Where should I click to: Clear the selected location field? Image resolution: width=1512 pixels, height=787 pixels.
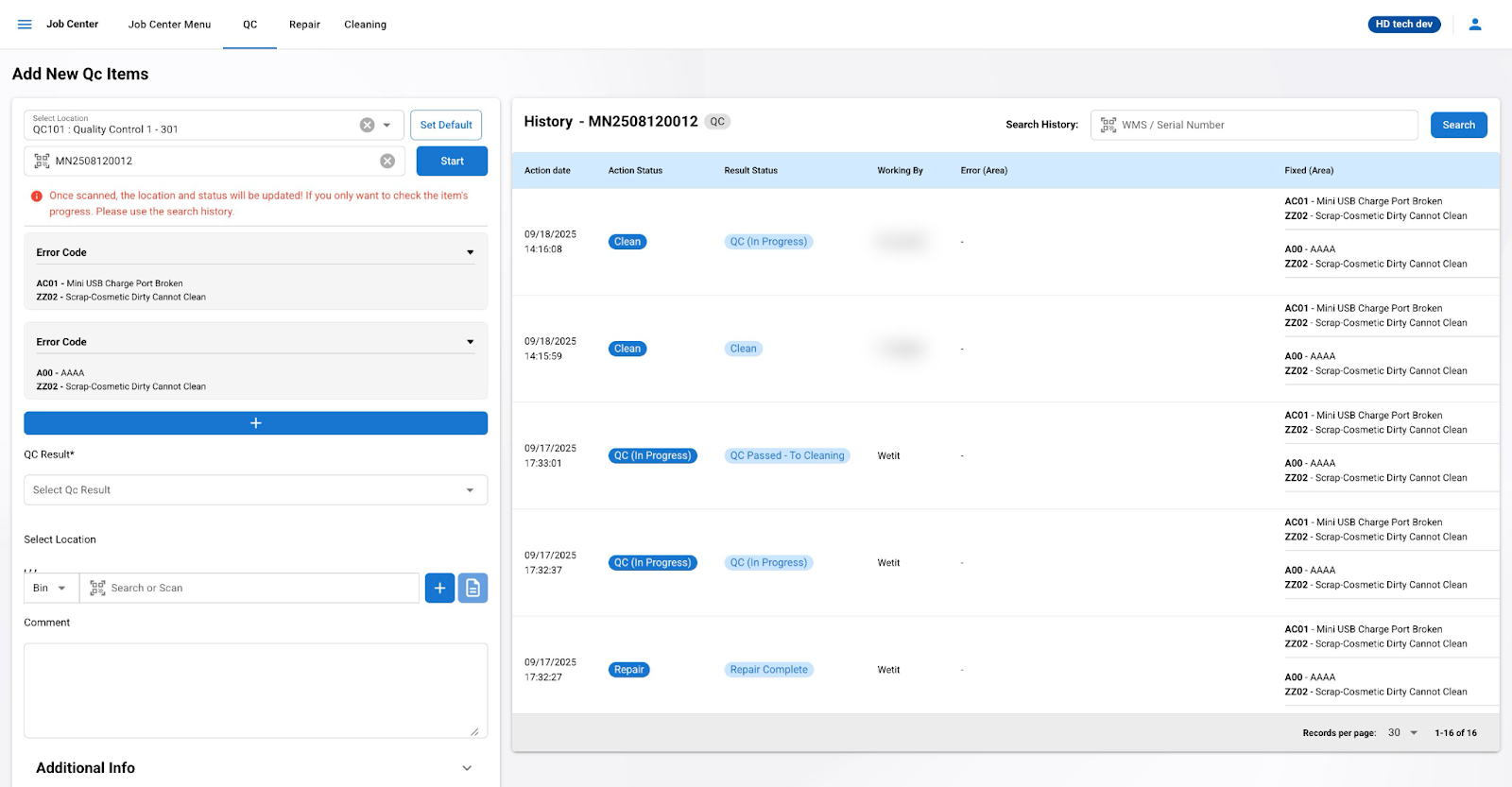click(x=367, y=125)
